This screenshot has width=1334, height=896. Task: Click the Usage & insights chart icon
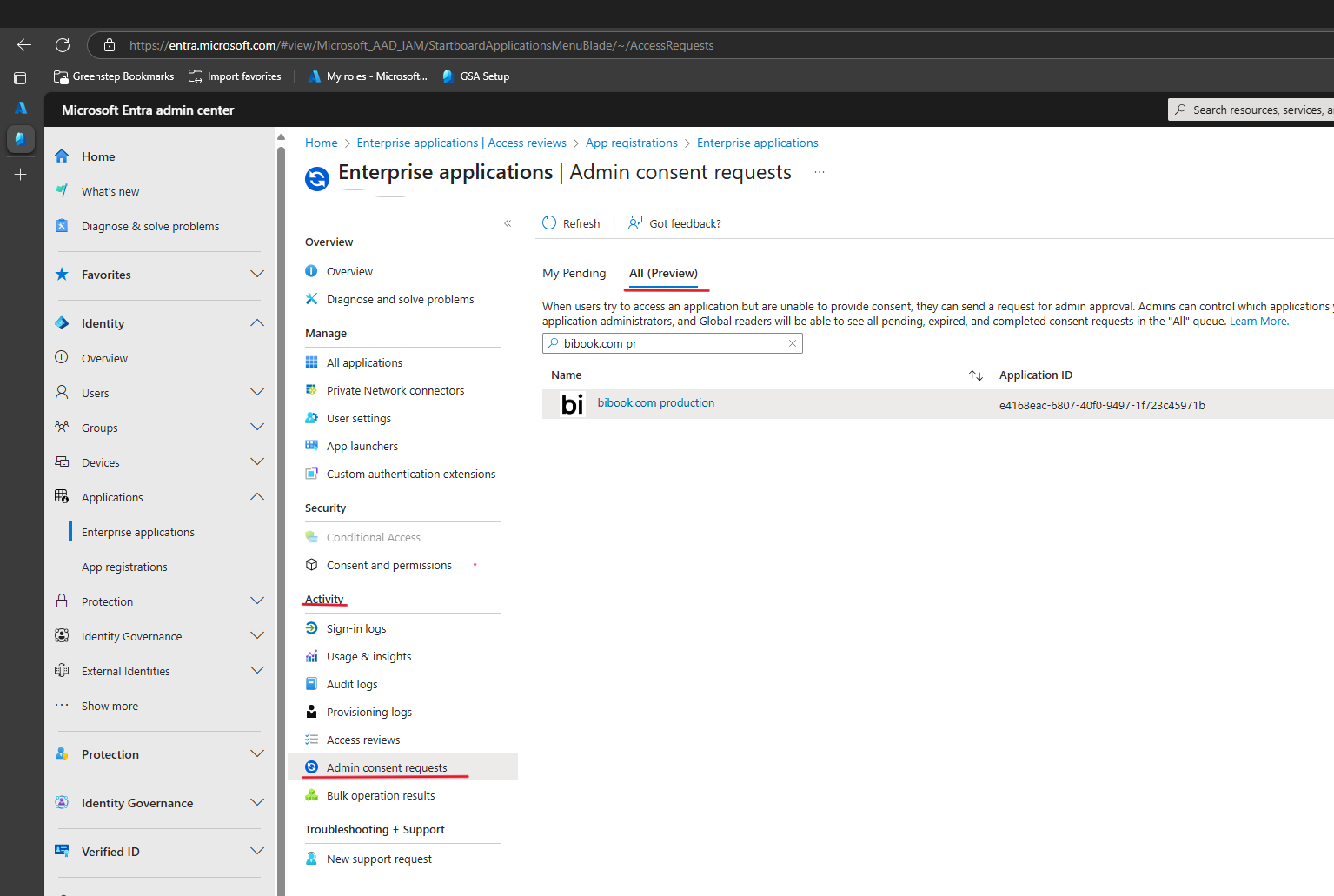point(311,656)
